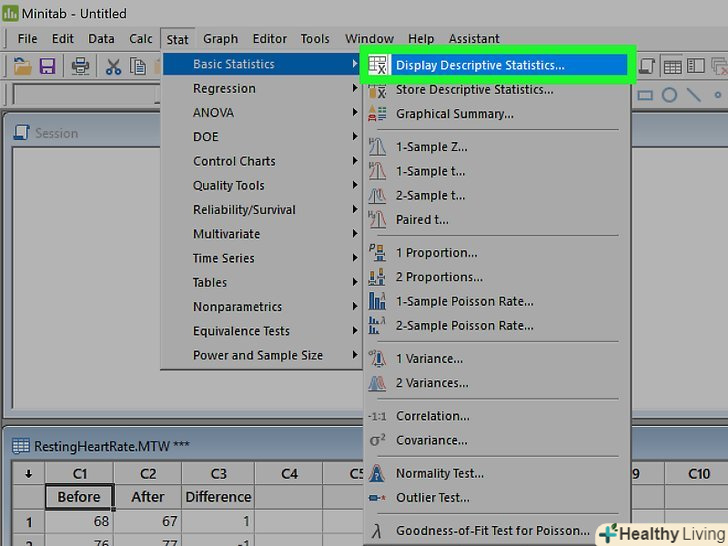The height and width of the screenshot is (546, 728).
Task: Expand the Control Charts submenu
Action: 262,161
